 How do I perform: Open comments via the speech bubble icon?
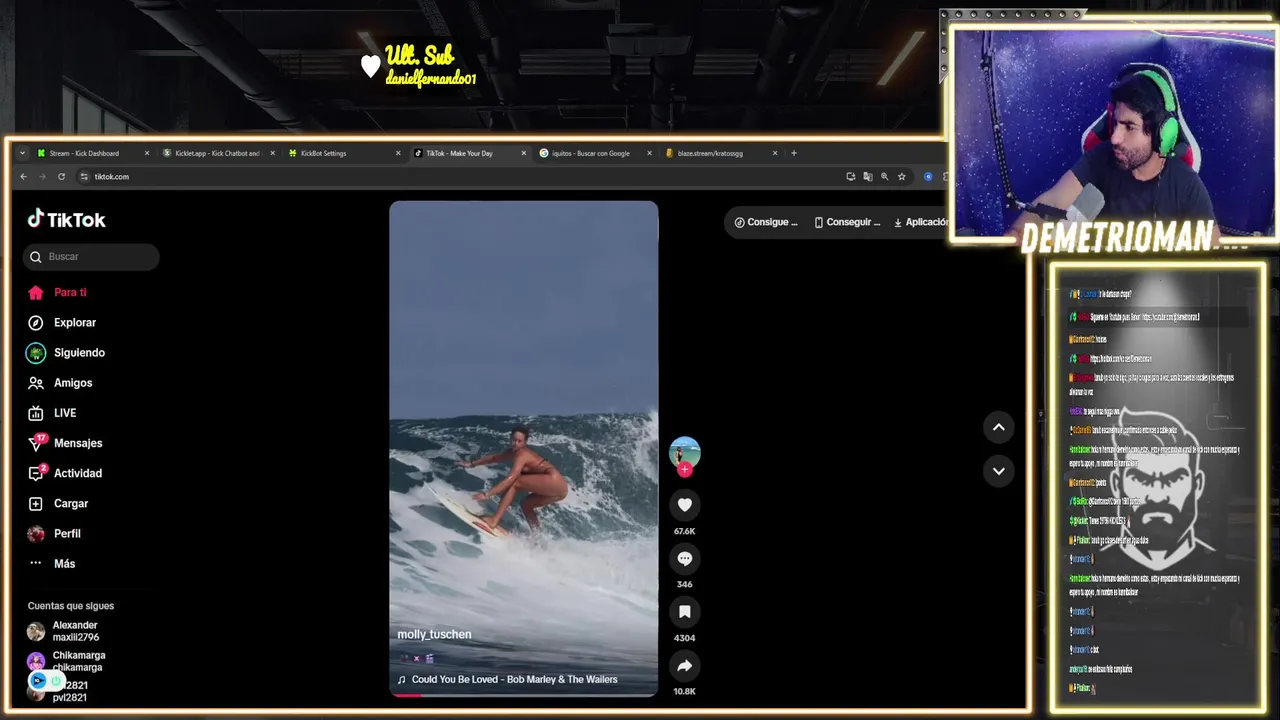[x=685, y=559]
